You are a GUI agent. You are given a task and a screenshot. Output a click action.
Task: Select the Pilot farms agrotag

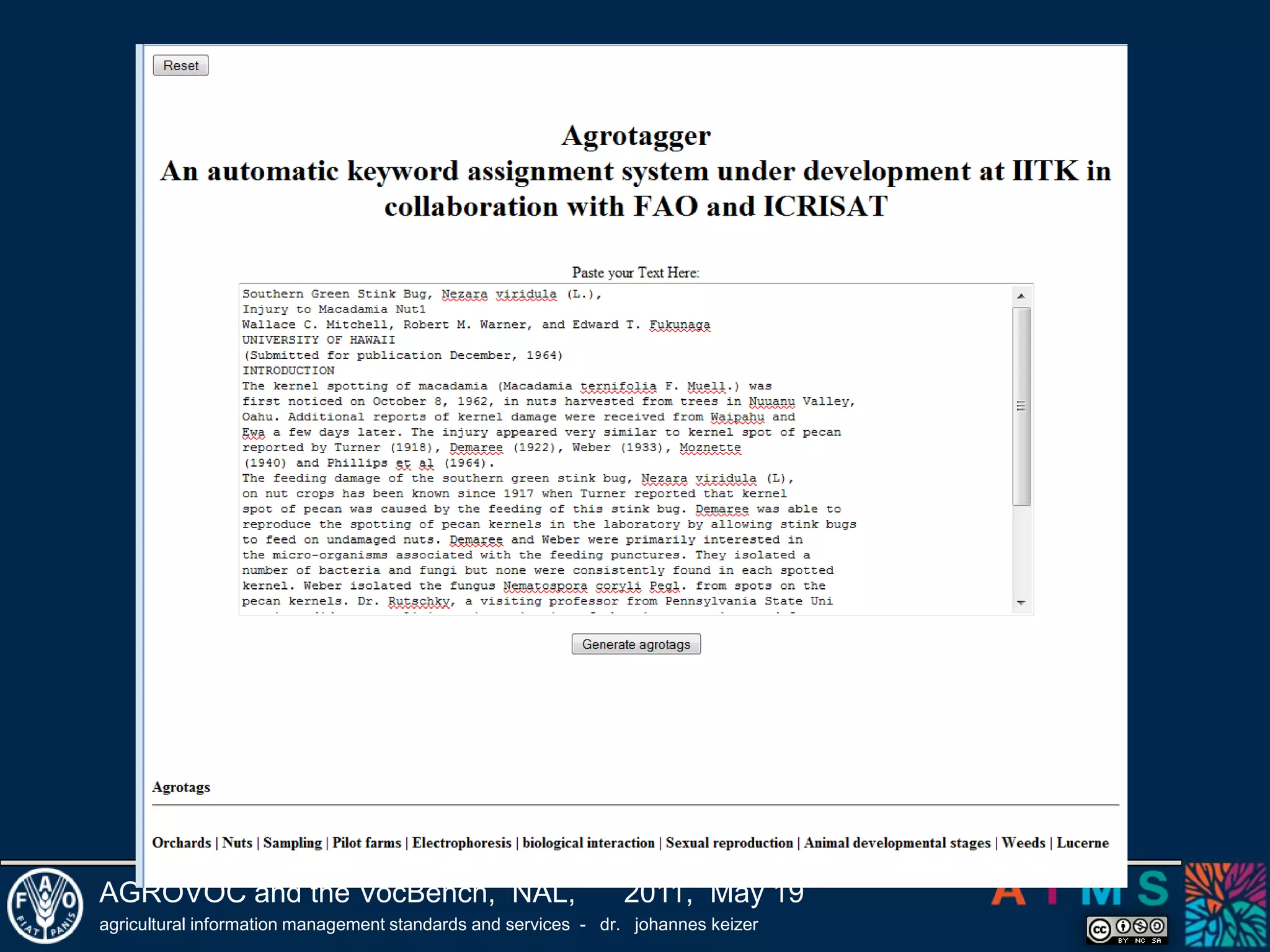pyautogui.click(x=366, y=843)
